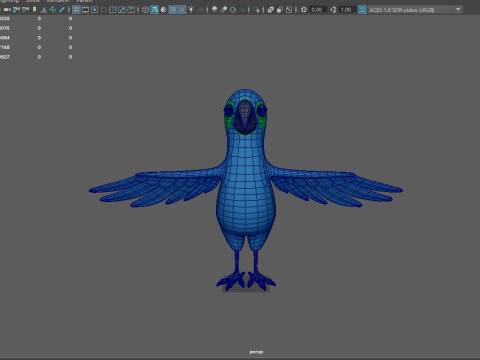Image resolution: width=480 pixels, height=360 pixels.
Task: Enable Use All Lights bulb icon
Action: tap(191, 10)
